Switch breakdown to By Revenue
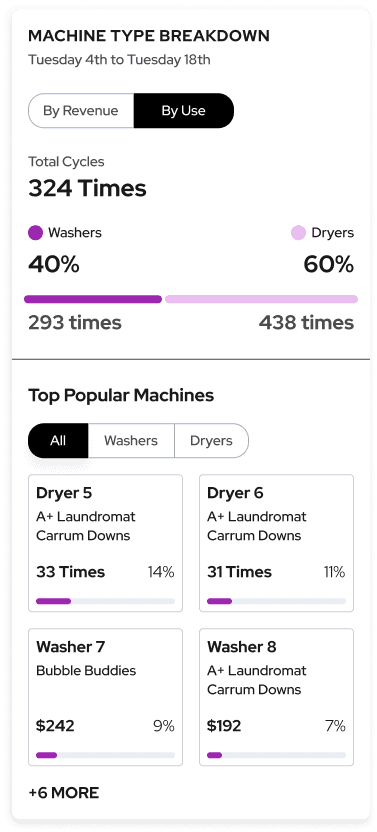Image resolution: width=377 pixels, height=832 pixels. (x=81, y=111)
